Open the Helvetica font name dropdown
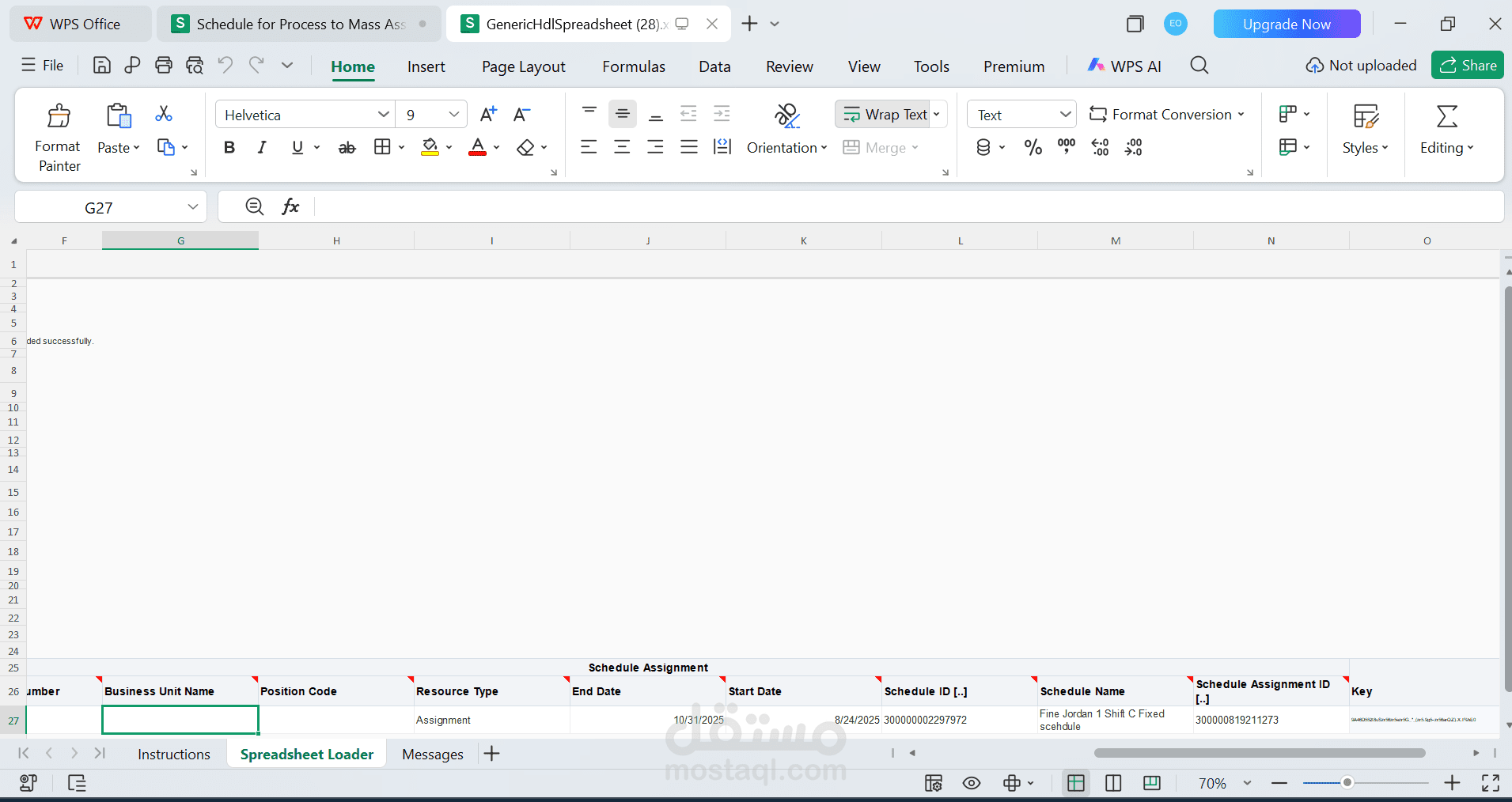1512x802 pixels. coord(384,115)
